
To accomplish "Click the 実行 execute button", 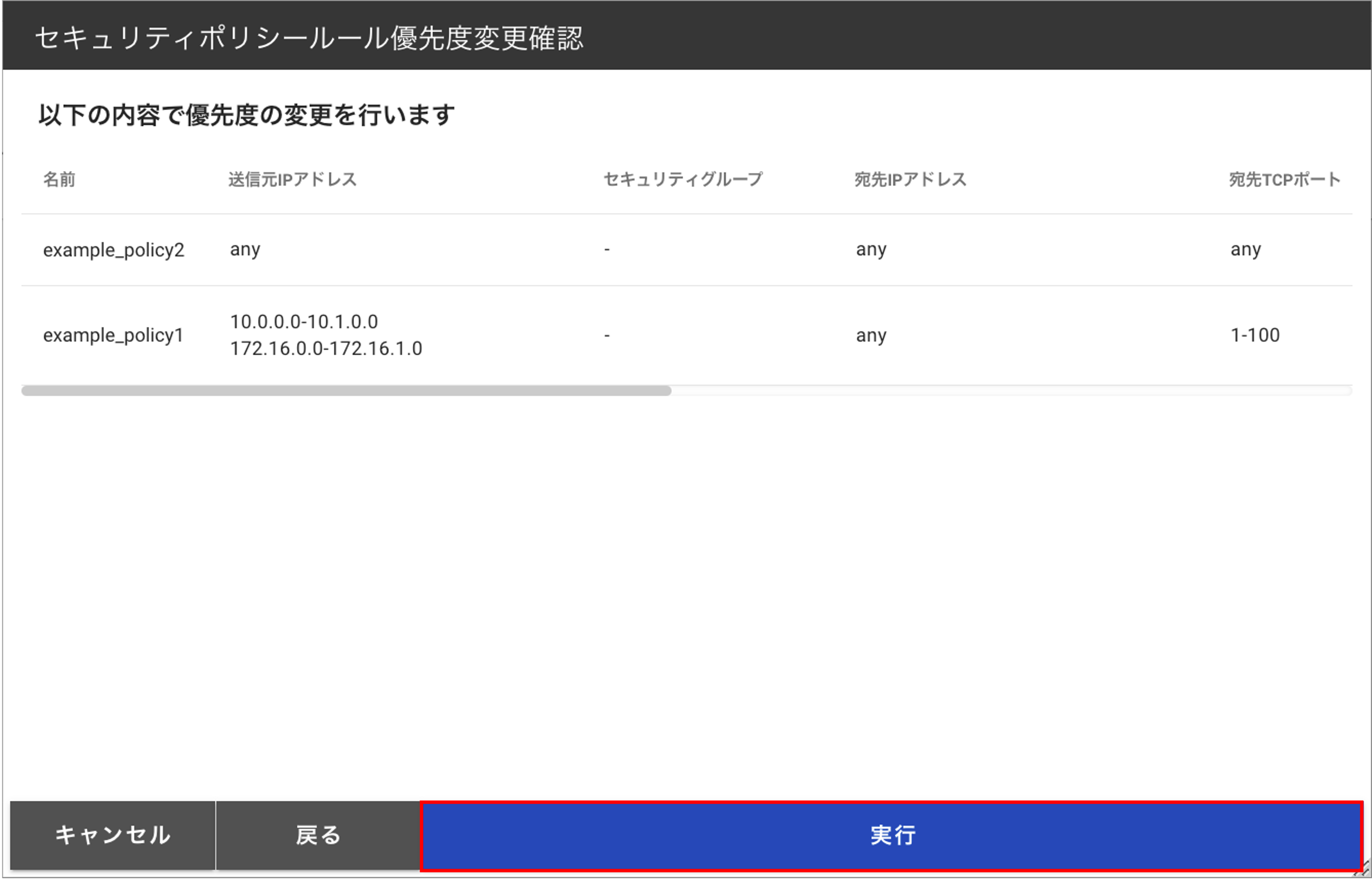I will [x=892, y=836].
